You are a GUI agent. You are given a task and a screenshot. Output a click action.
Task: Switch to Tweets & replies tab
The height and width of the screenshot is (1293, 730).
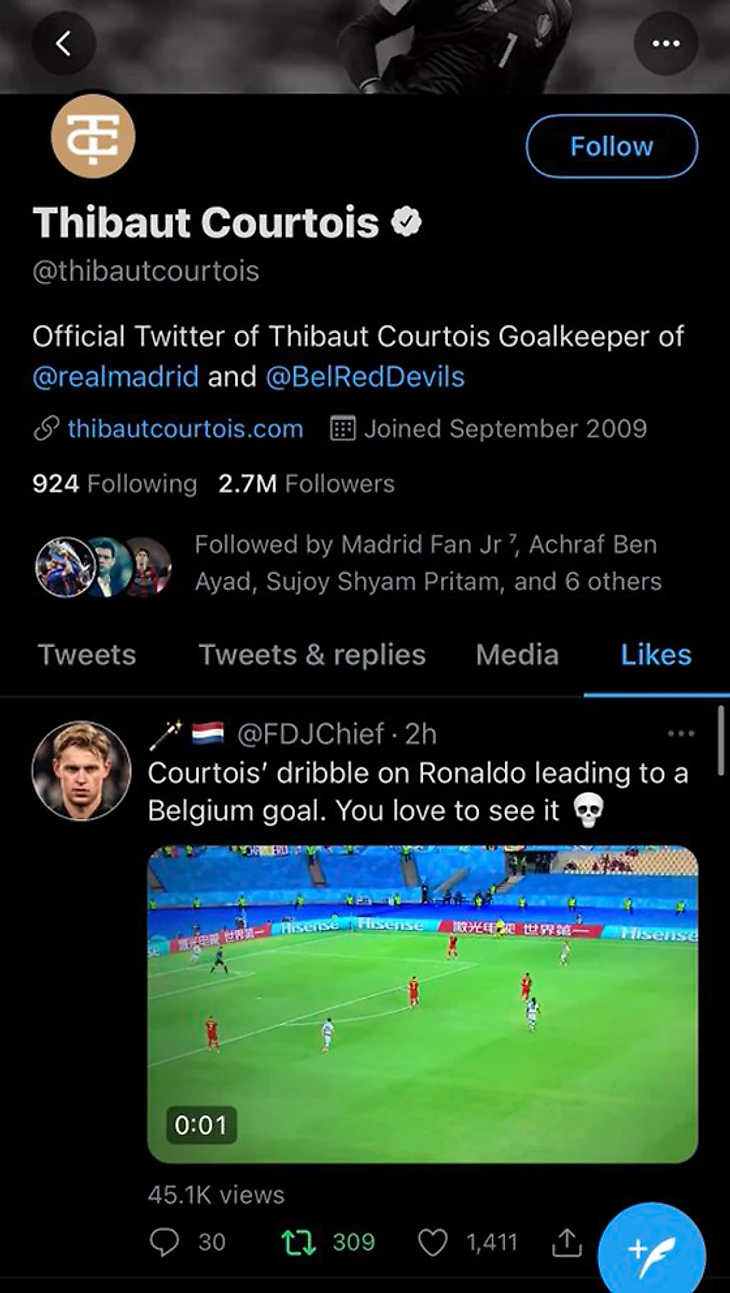point(312,655)
